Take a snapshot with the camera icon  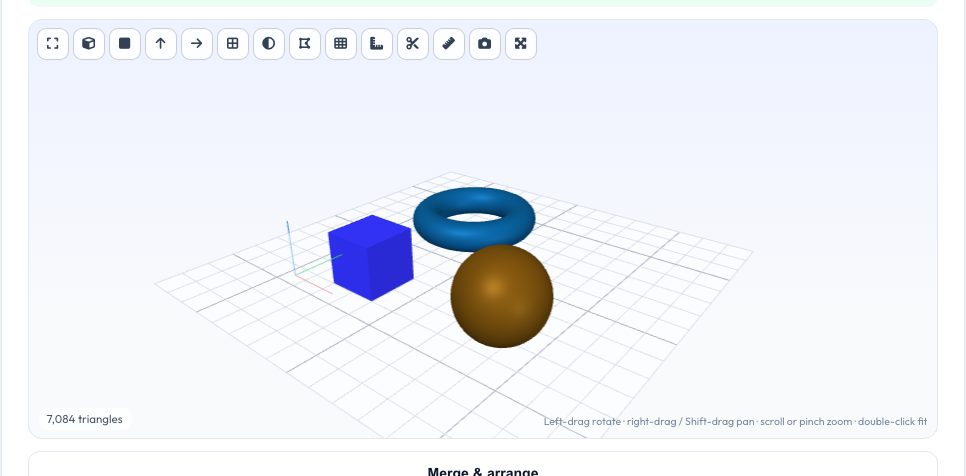485,44
